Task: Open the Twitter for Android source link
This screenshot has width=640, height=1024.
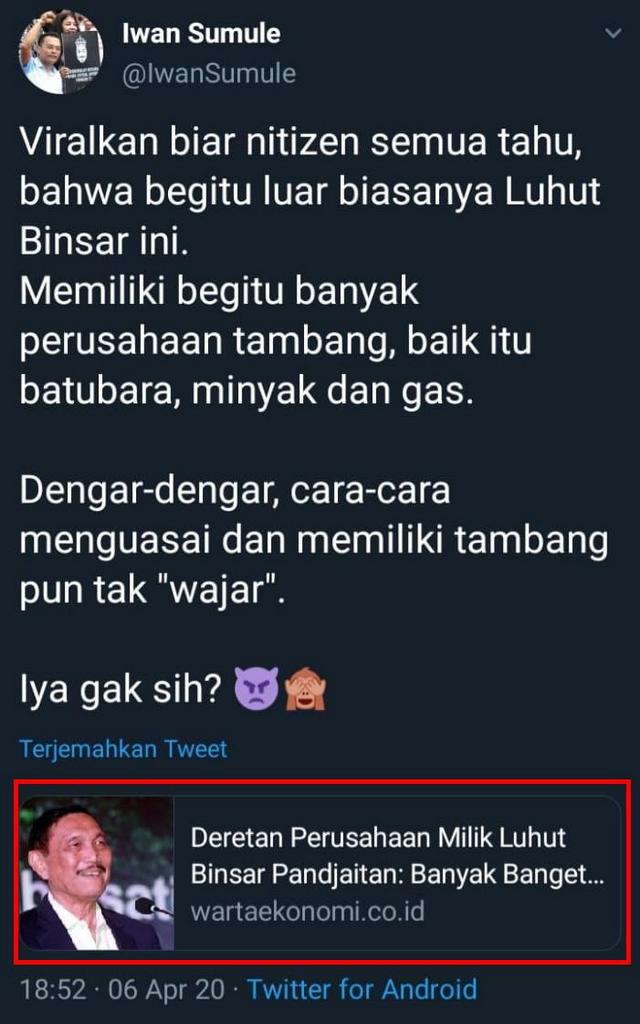Action: [361, 989]
